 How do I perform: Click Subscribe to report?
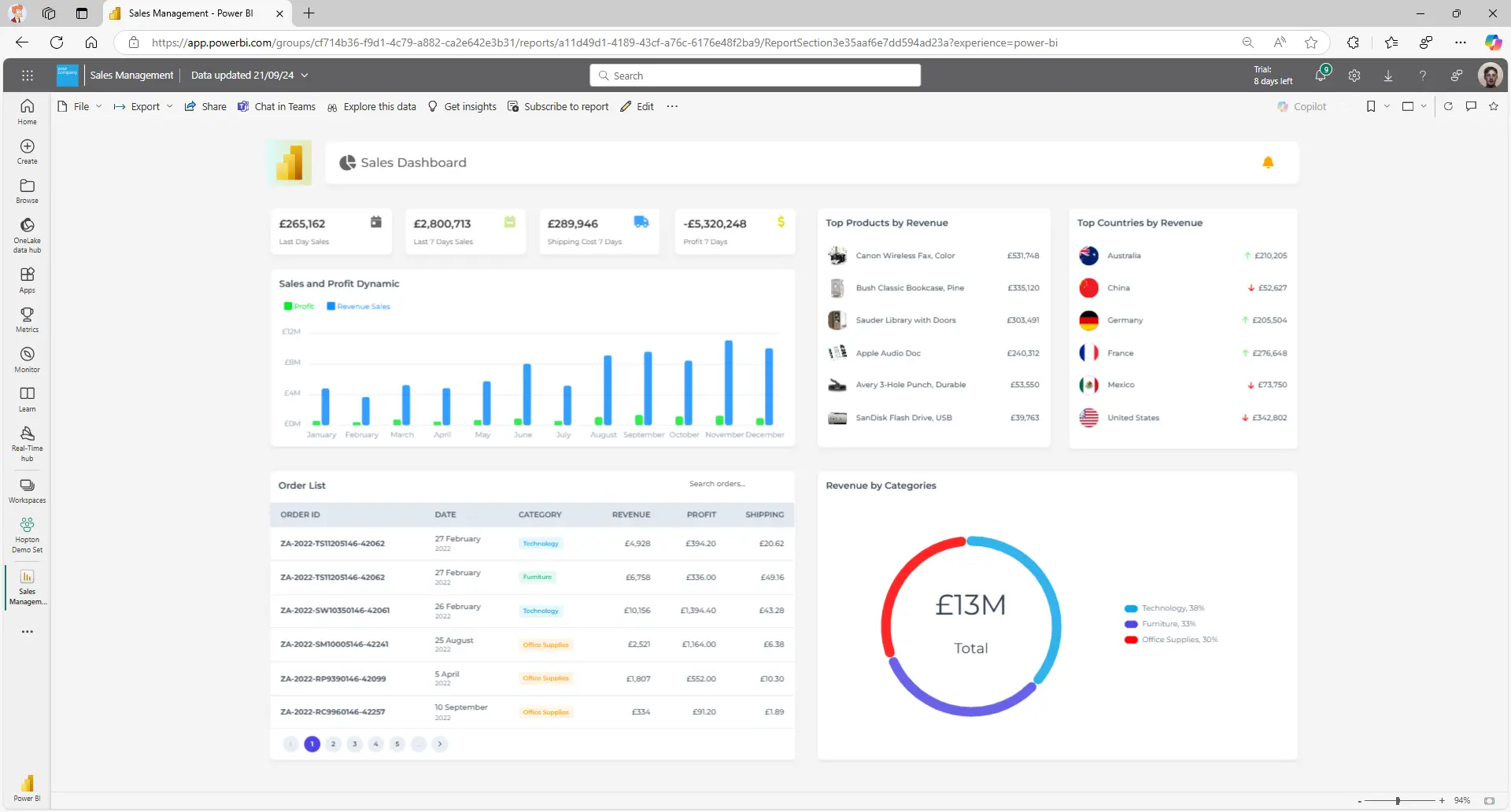[x=558, y=106]
